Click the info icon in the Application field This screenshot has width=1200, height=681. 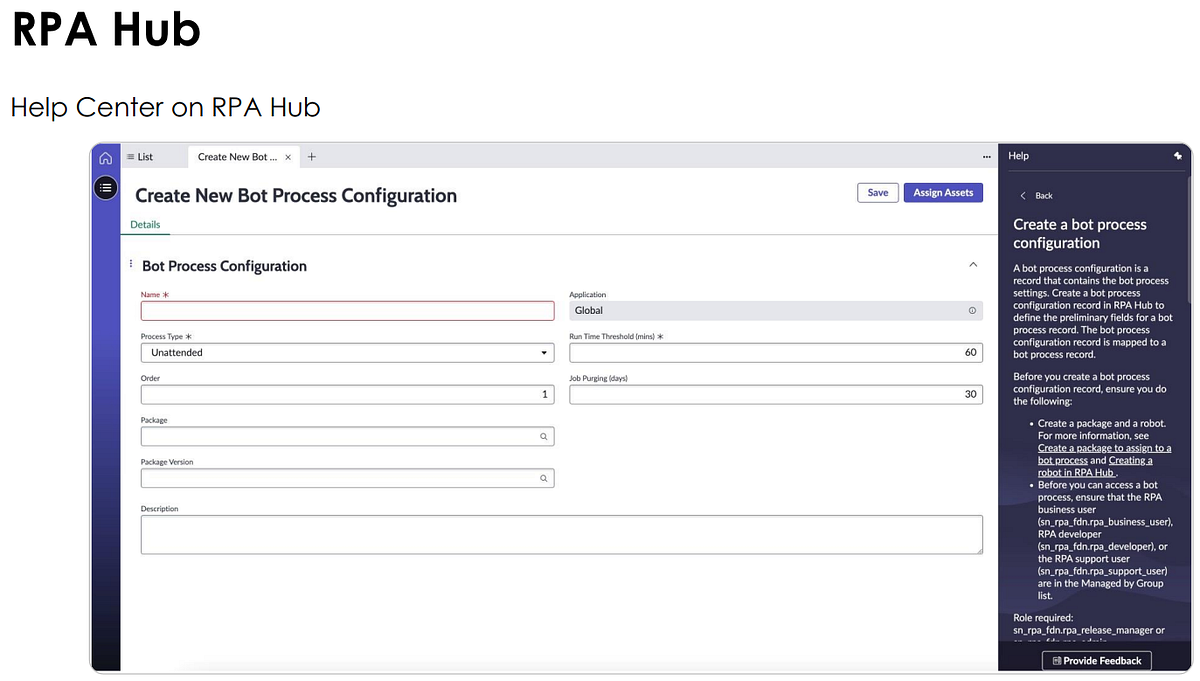(971, 310)
